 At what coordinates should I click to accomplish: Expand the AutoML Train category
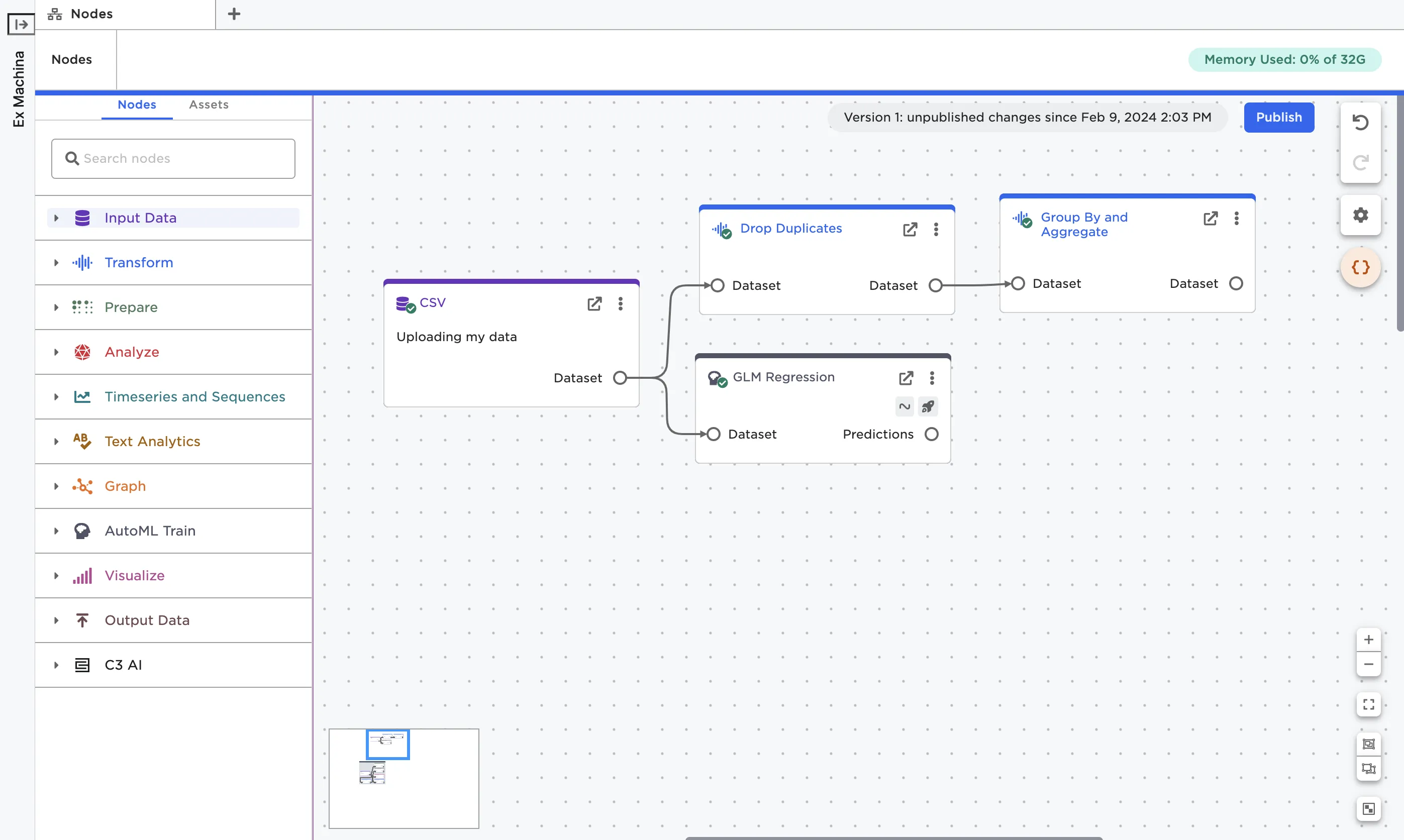click(x=56, y=531)
